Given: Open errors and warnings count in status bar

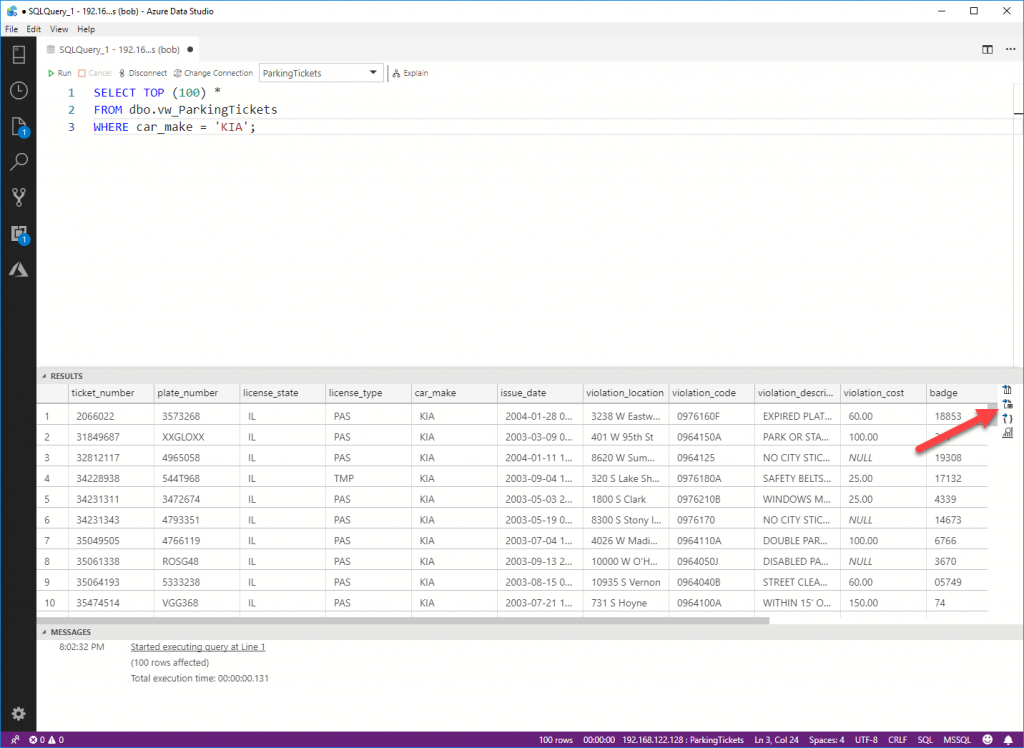Looking at the screenshot, I should click(46, 740).
